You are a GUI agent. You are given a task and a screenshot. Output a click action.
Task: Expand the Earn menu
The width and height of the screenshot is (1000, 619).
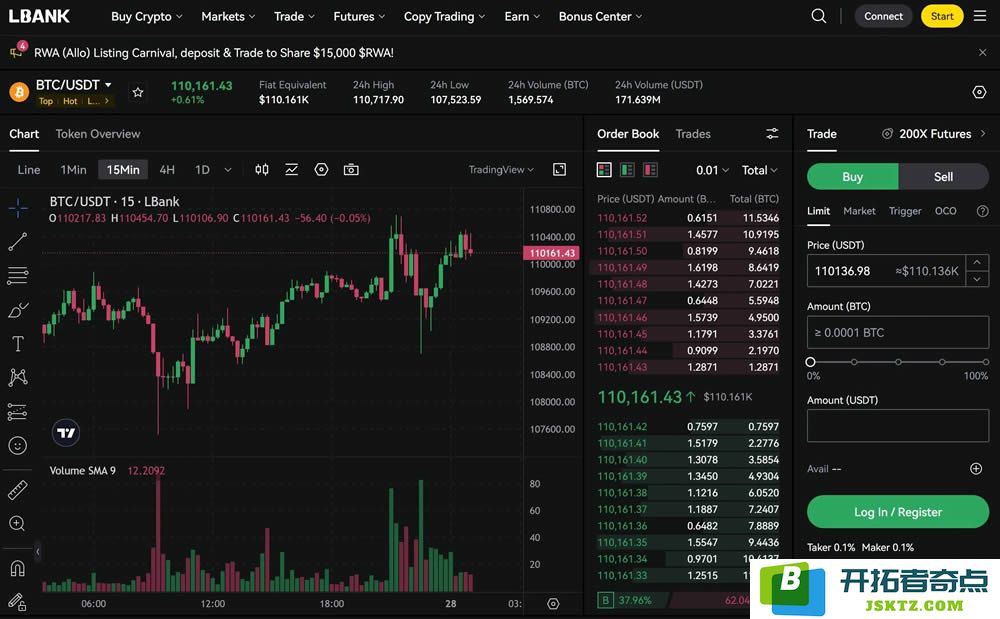point(522,17)
